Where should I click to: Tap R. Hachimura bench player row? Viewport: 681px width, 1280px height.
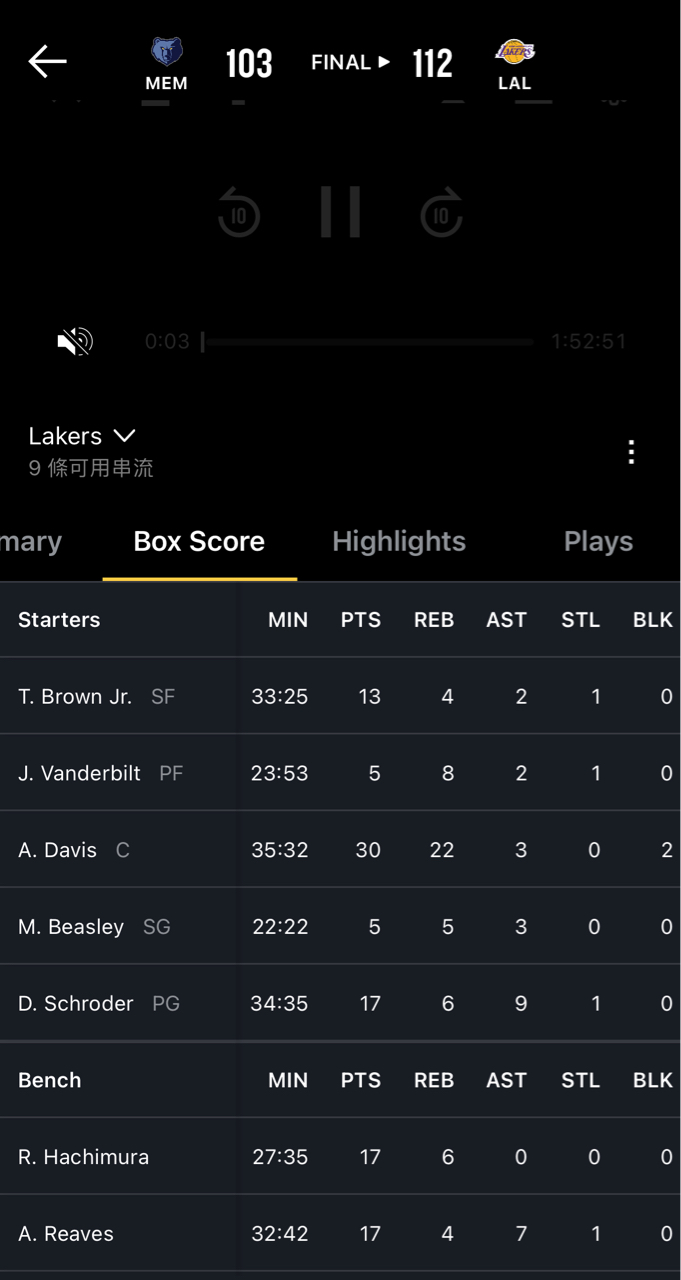pyautogui.click(x=84, y=1157)
